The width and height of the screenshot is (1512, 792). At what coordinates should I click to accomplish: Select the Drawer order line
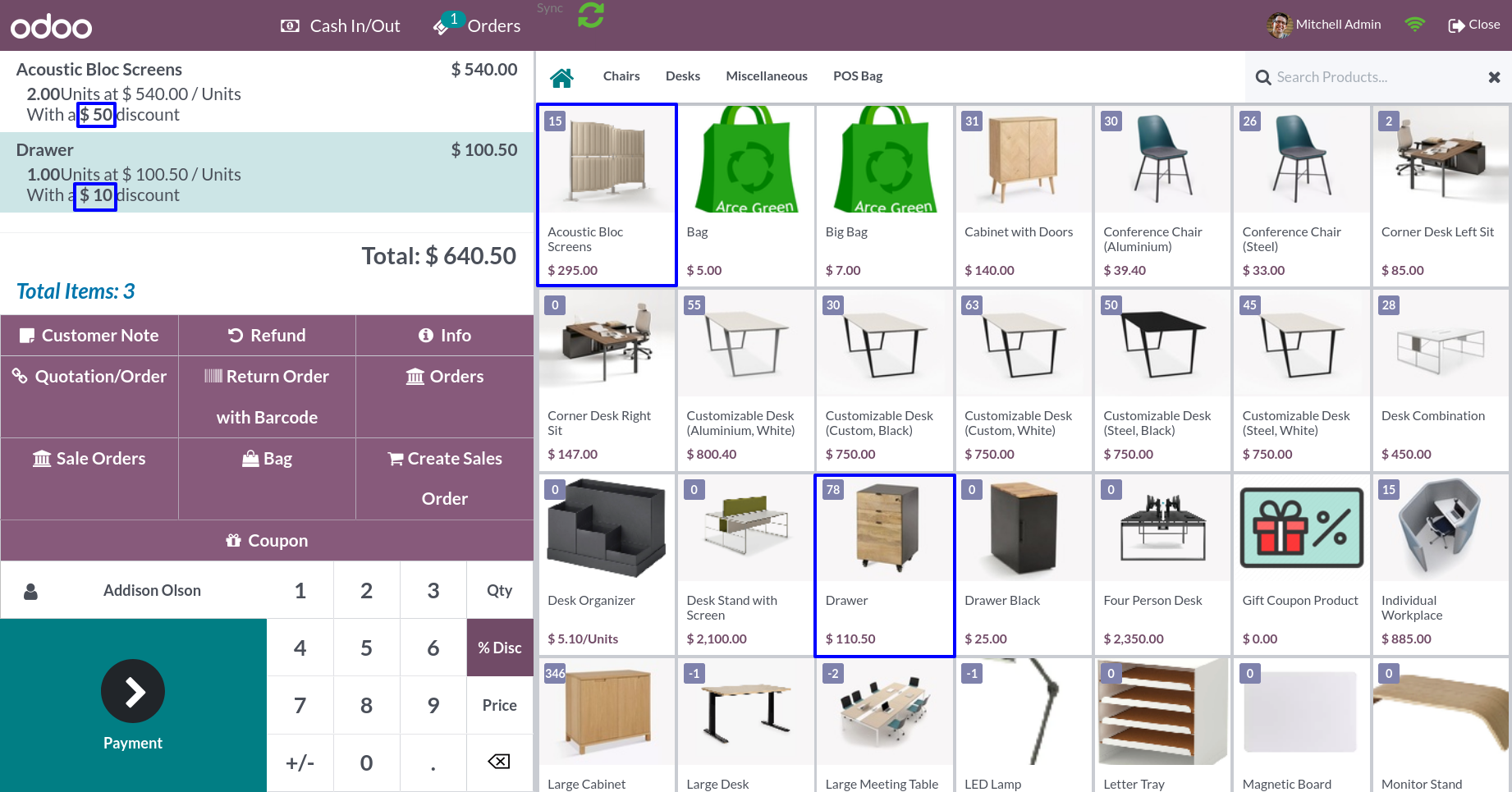pyautogui.click(x=267, y=172)
